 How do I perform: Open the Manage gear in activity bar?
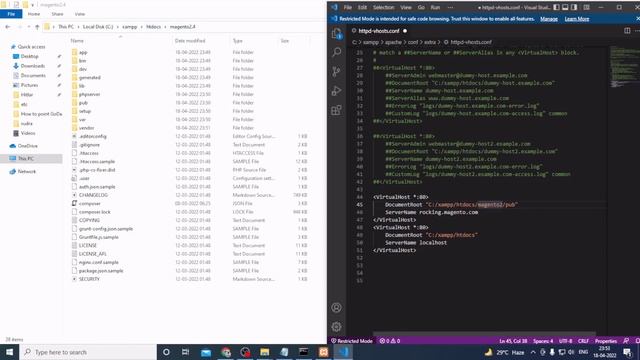point(336,327)
